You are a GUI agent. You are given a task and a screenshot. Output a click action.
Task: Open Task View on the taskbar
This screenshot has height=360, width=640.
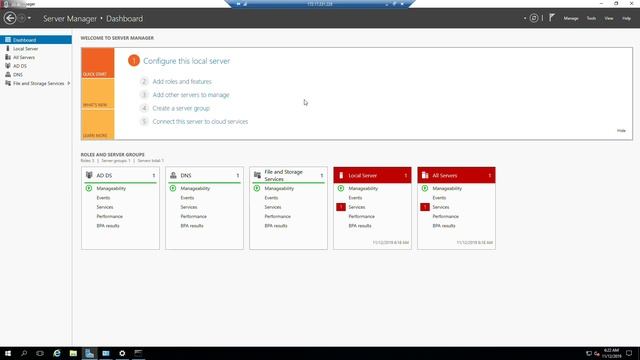click(x=40, y=353)
